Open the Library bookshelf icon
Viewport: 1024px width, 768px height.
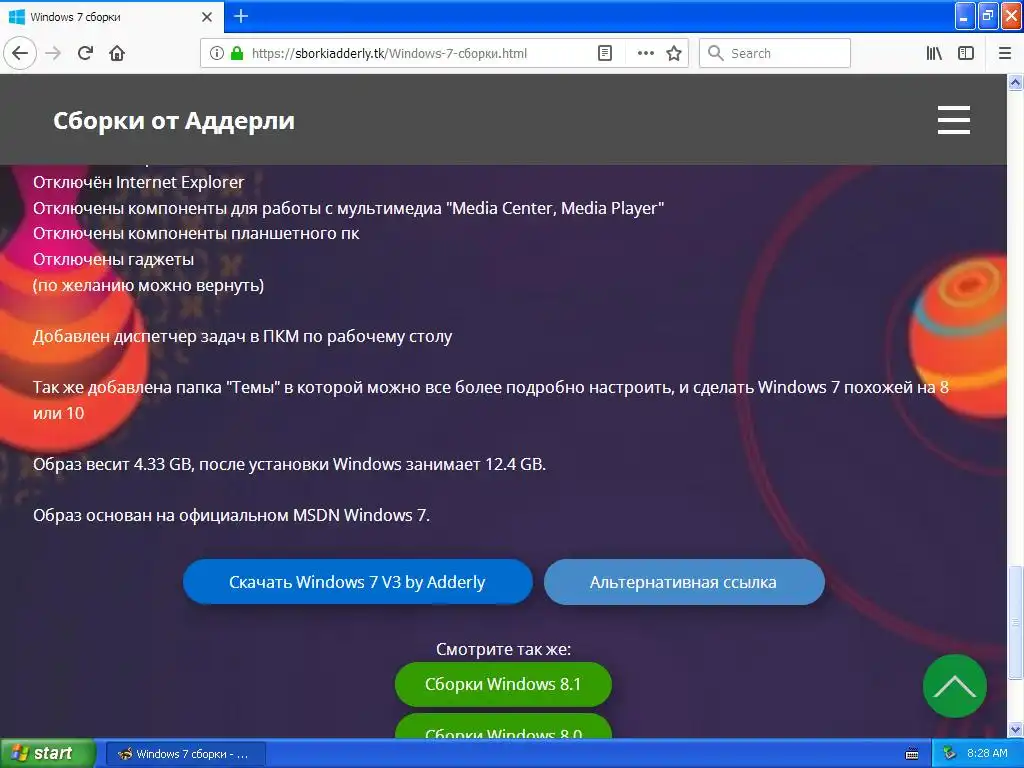pos(934,53)
